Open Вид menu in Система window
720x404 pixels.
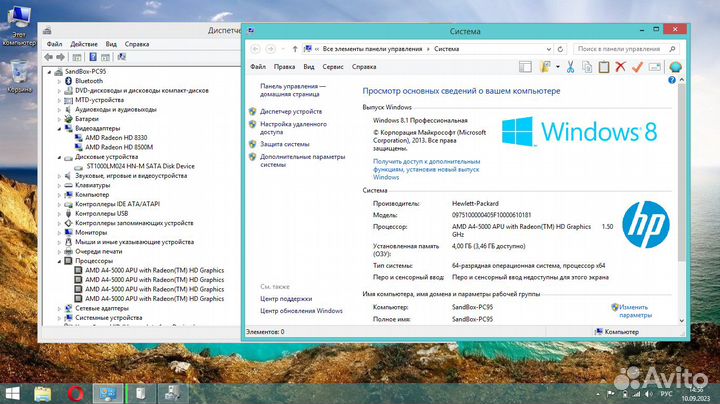point(309,67)
